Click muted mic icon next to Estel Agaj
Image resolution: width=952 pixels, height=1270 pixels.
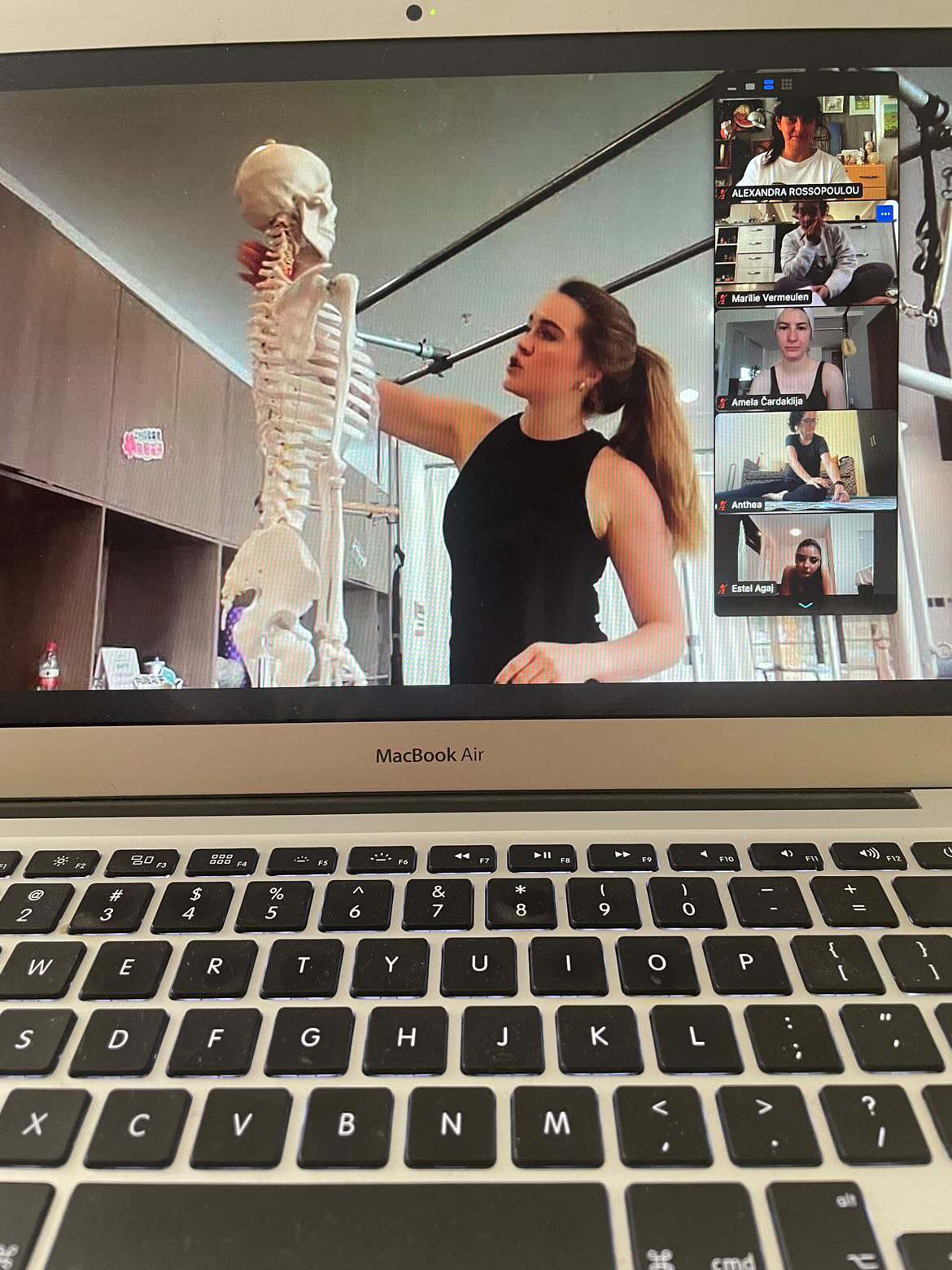[x=723, y=588]
